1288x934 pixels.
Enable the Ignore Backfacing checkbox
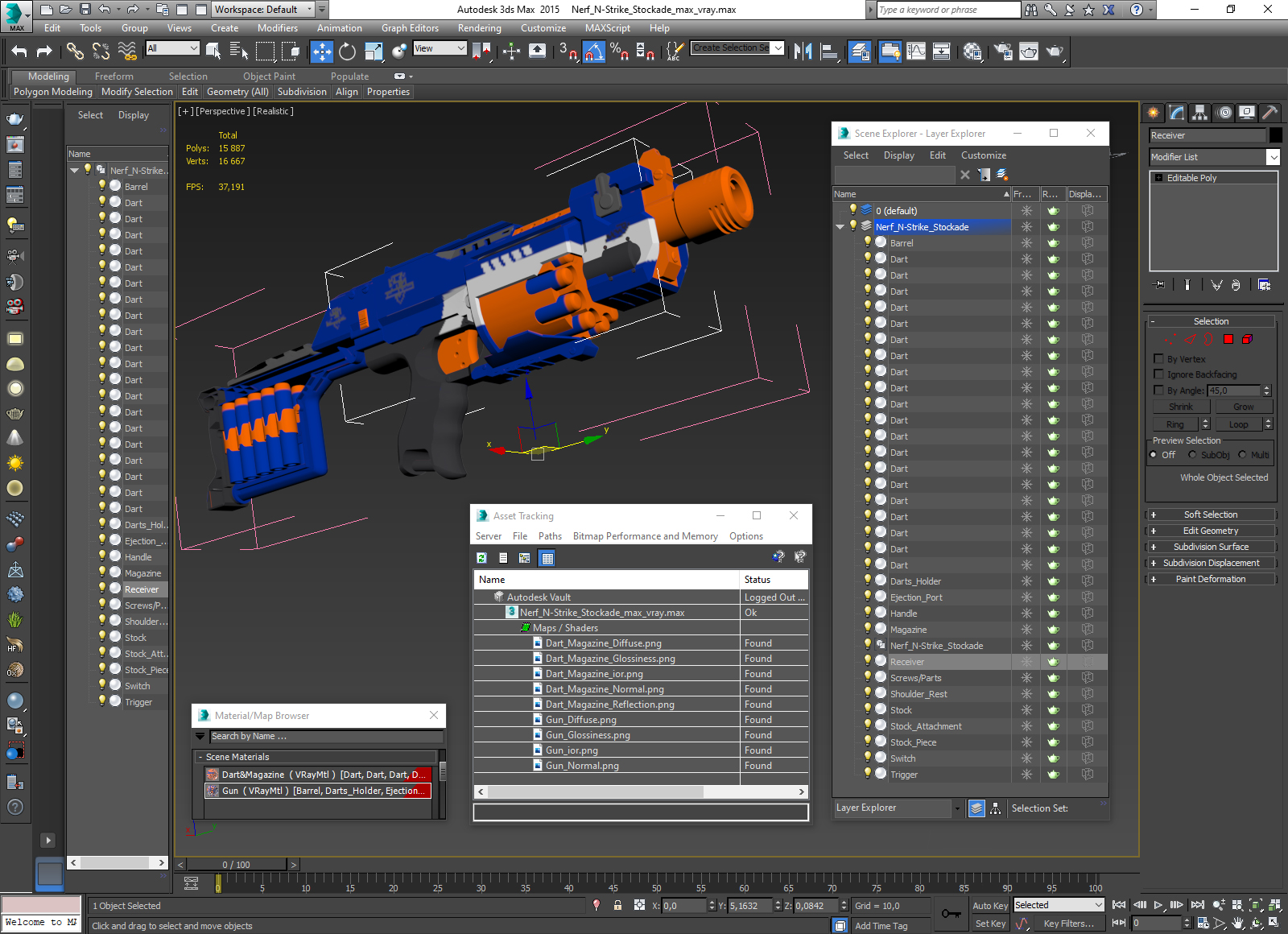click(x=1159, y=374)
